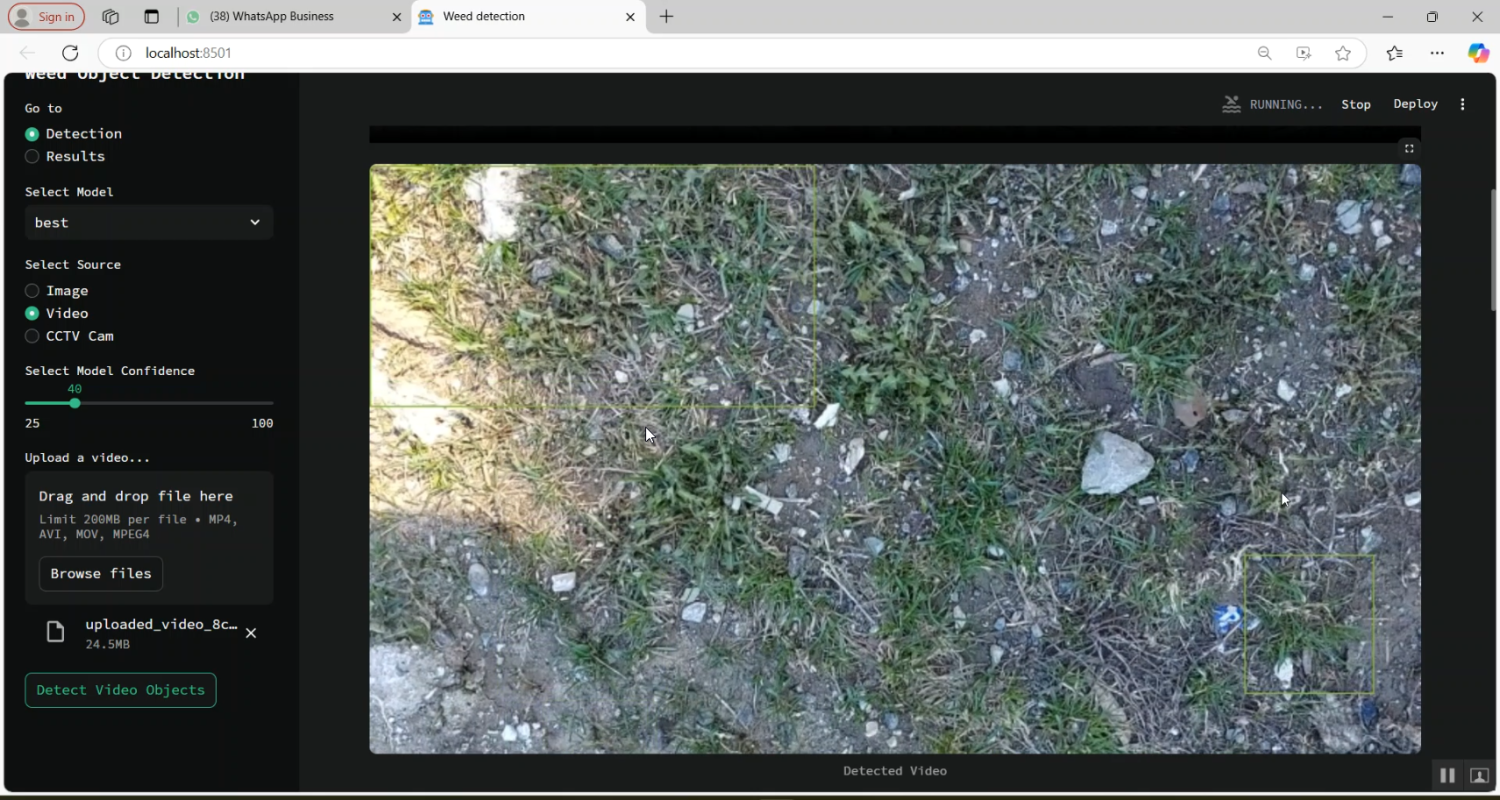The image size is (1500, 800).
Task: Remove the uploaded video file
Action: pyautogui.click(x=251, y=633)
